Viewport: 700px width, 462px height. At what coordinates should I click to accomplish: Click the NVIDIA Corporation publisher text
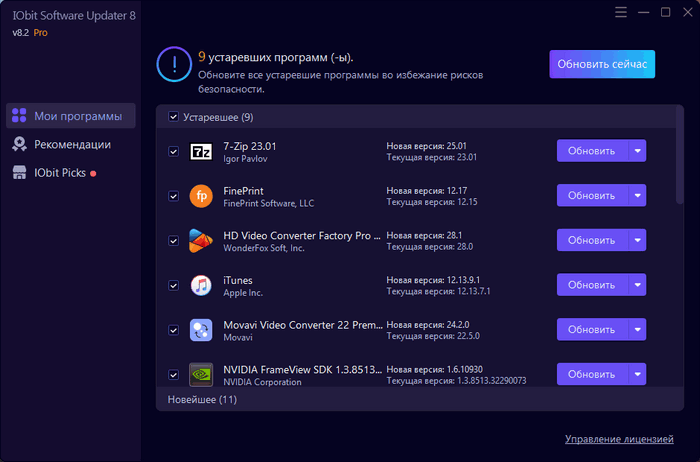click(x=262, y=382)
